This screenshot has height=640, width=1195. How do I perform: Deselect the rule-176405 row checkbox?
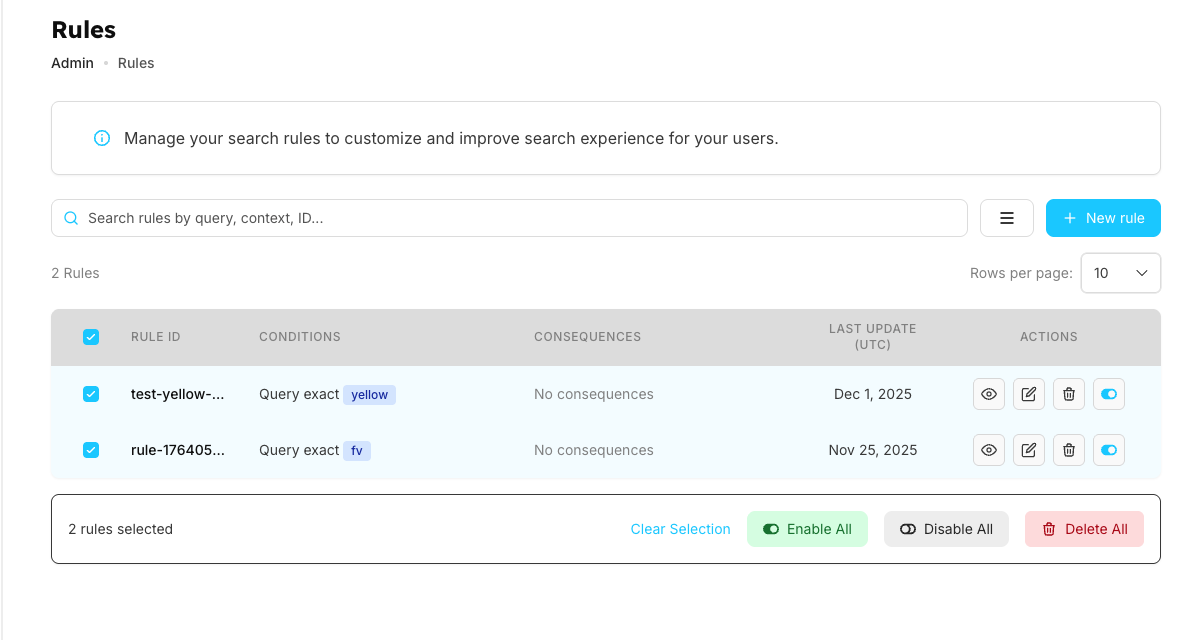[x=91, y=450]
